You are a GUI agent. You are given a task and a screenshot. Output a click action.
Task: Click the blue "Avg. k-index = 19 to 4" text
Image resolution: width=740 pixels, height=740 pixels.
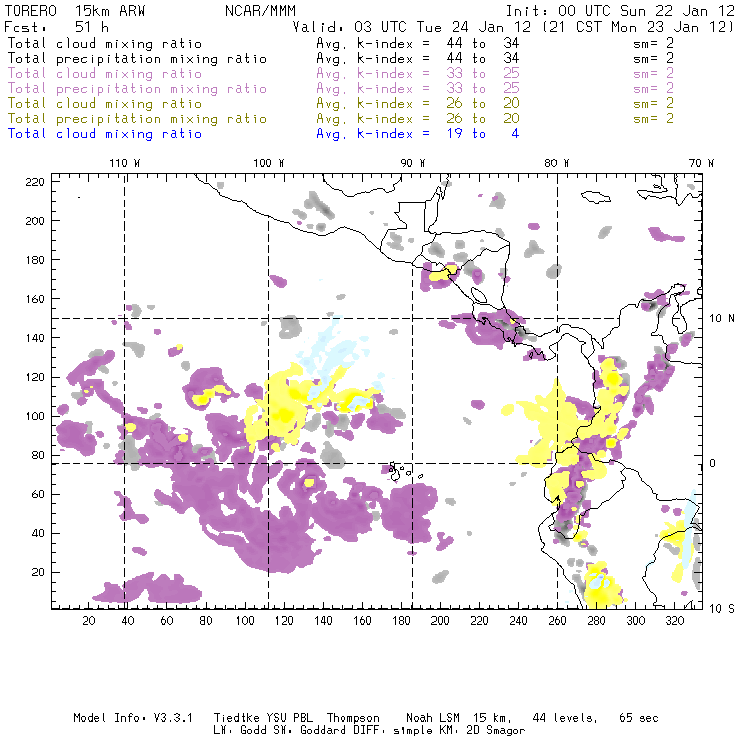coord(418,134)
